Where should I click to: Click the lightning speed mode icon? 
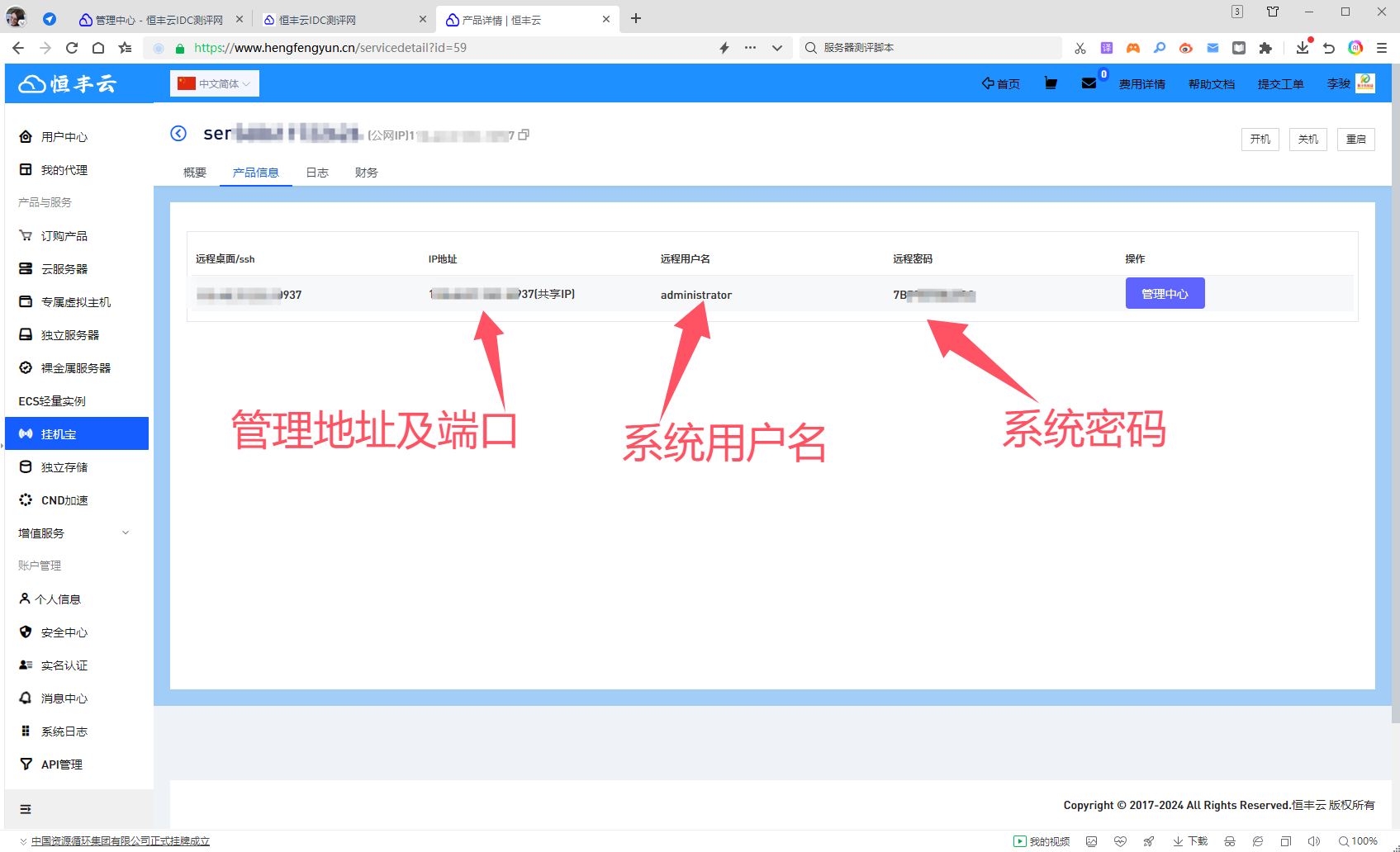(724, 48)
